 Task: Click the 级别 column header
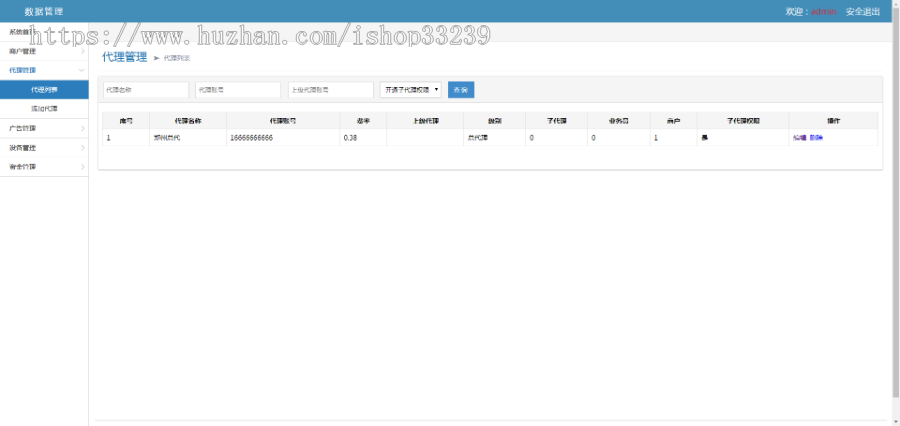494,121
